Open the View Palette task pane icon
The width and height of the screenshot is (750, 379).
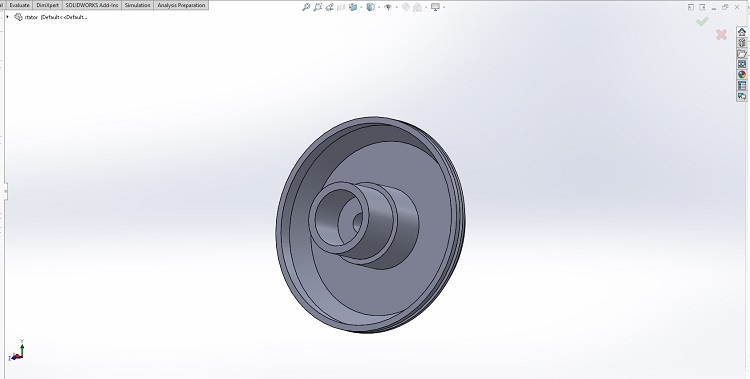[742, 64]
